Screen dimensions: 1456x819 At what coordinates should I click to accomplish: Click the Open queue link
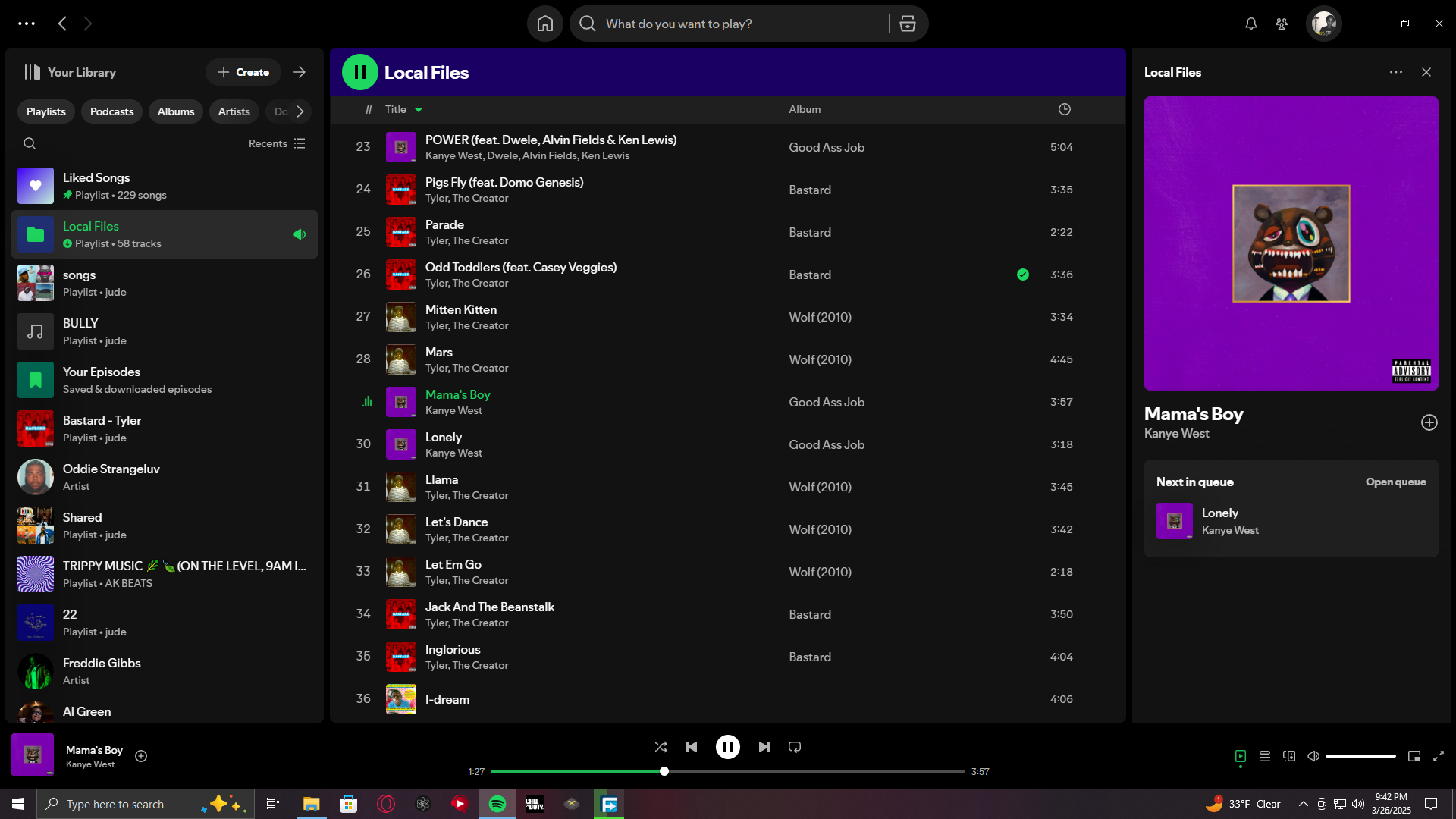[1395, 482]
